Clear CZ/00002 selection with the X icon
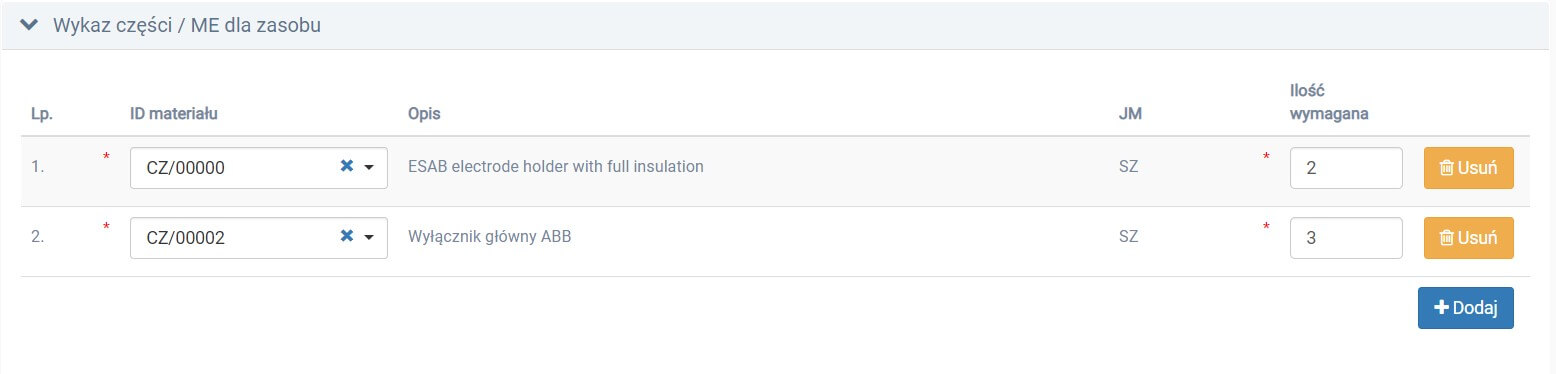The height and width of the screenshot is (374, 1556). click(x=347, y=237)
